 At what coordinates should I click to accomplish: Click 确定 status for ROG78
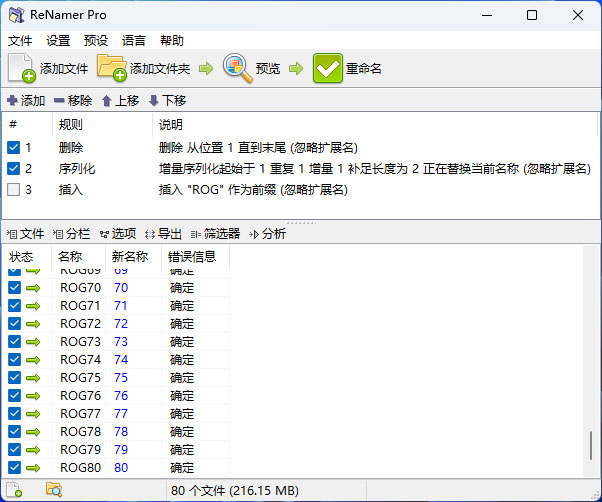pyautogui.click(x=182, y=432)
